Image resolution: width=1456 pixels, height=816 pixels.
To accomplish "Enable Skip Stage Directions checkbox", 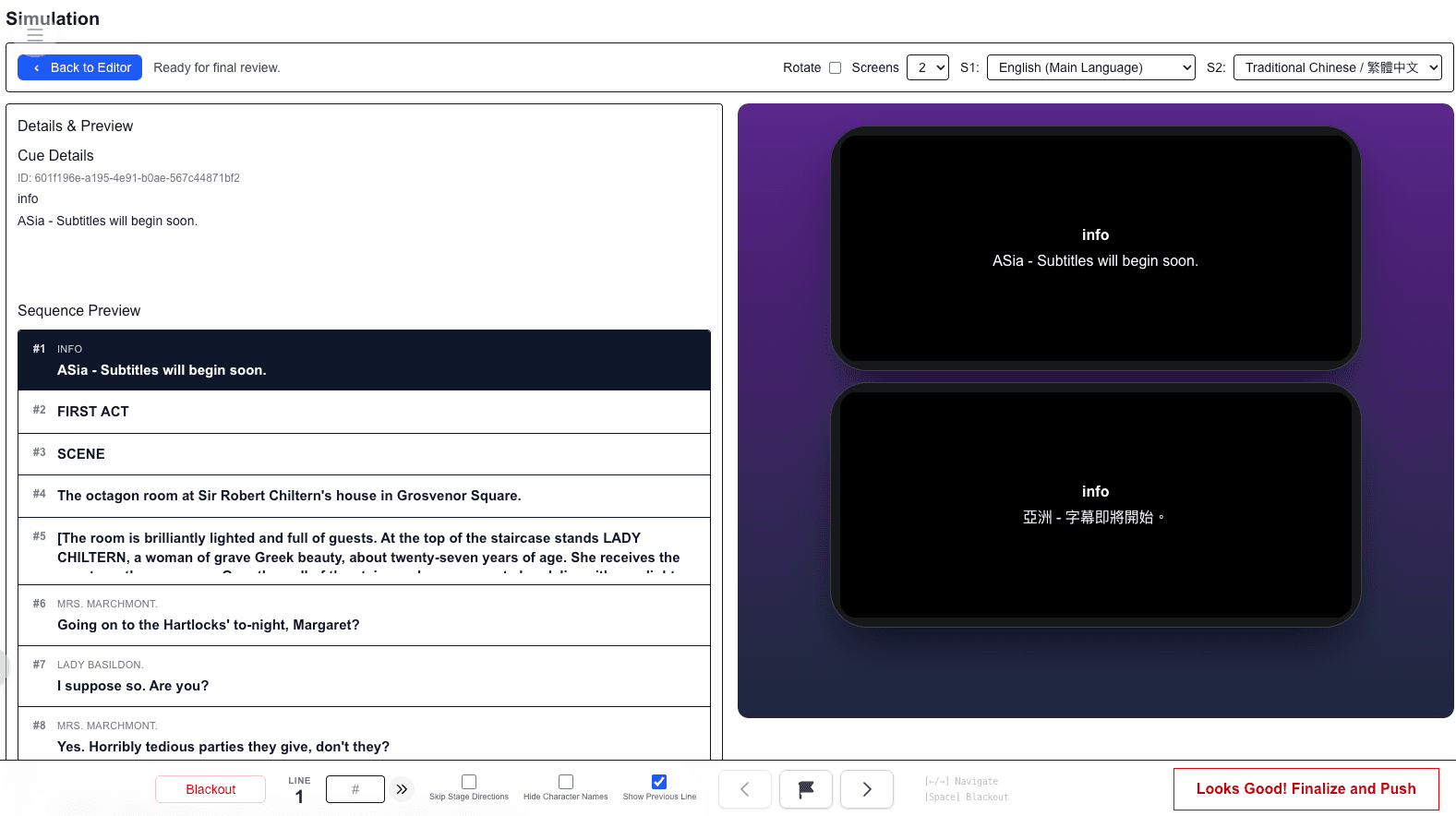I will (x=469, y=782).
